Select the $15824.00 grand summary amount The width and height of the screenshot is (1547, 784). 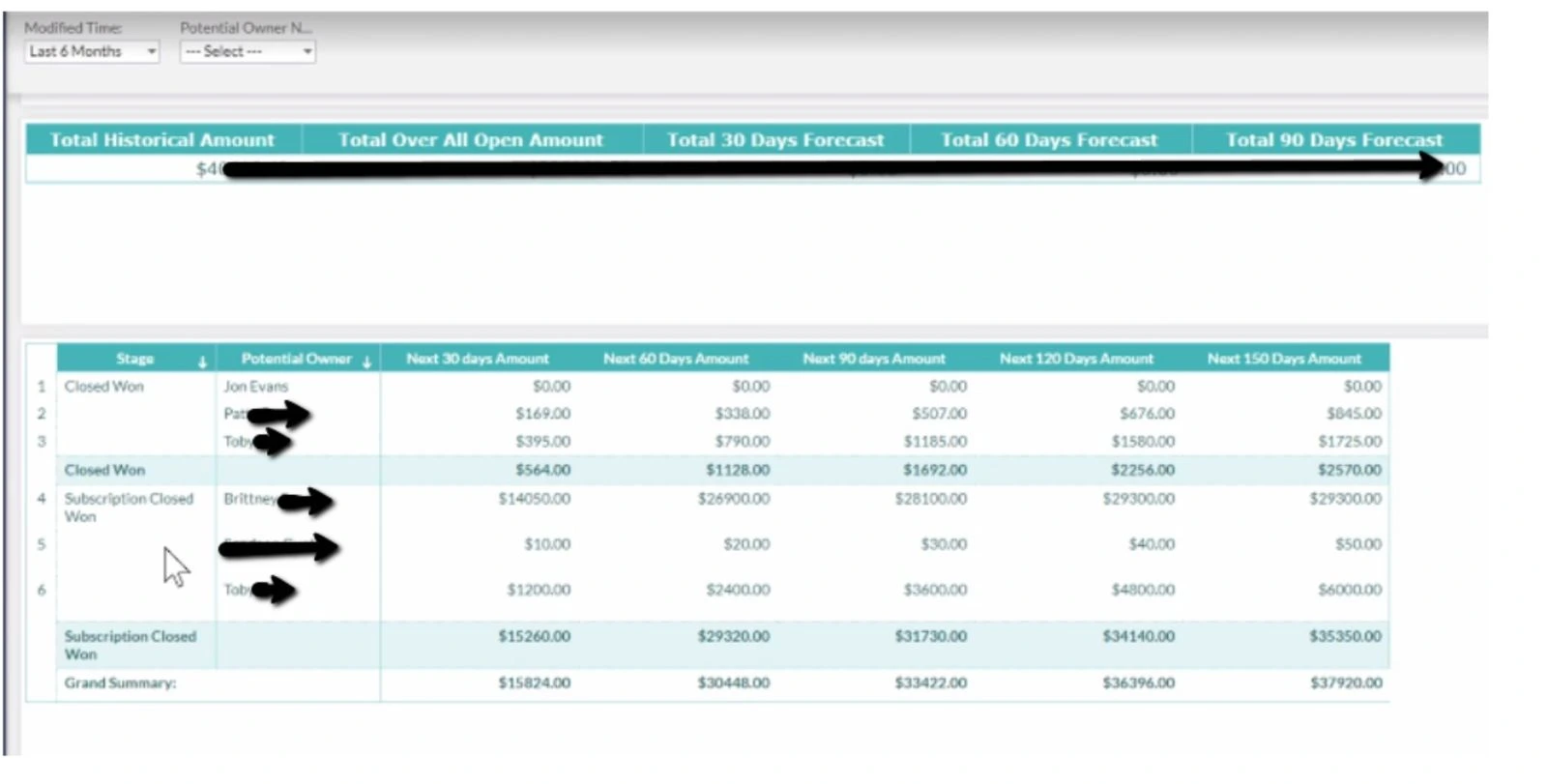click(x=534, y=683)
